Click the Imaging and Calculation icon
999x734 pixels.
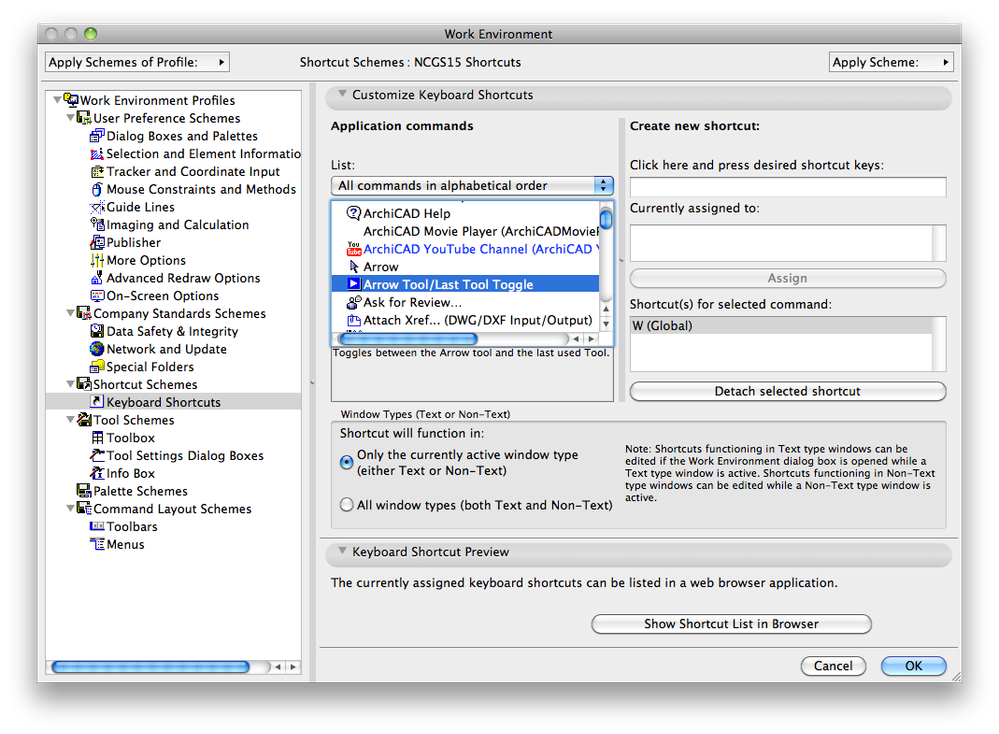tap(97, 224)
